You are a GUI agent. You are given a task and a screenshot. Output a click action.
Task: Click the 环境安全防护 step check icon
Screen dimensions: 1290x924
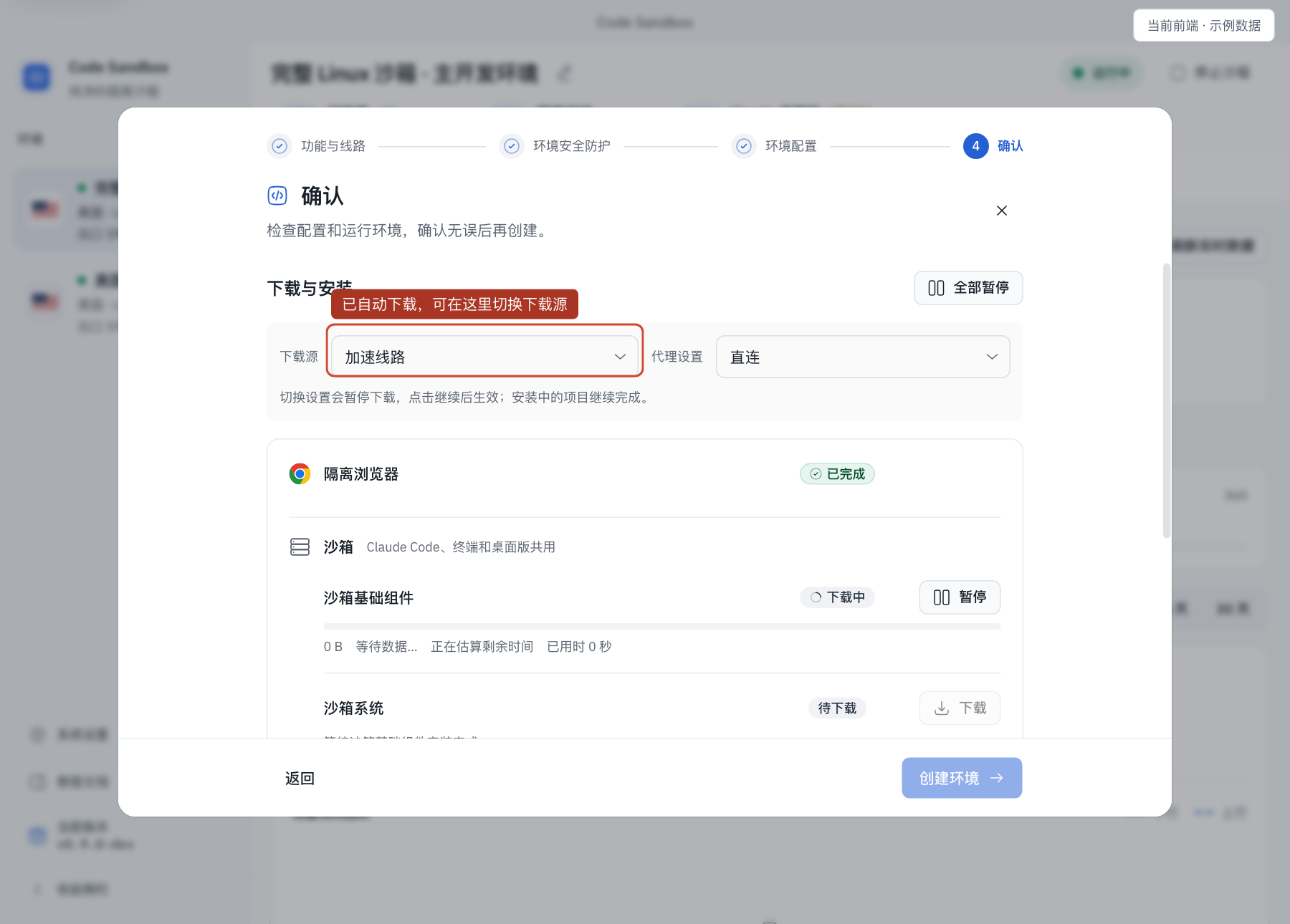tap(512, 146)
